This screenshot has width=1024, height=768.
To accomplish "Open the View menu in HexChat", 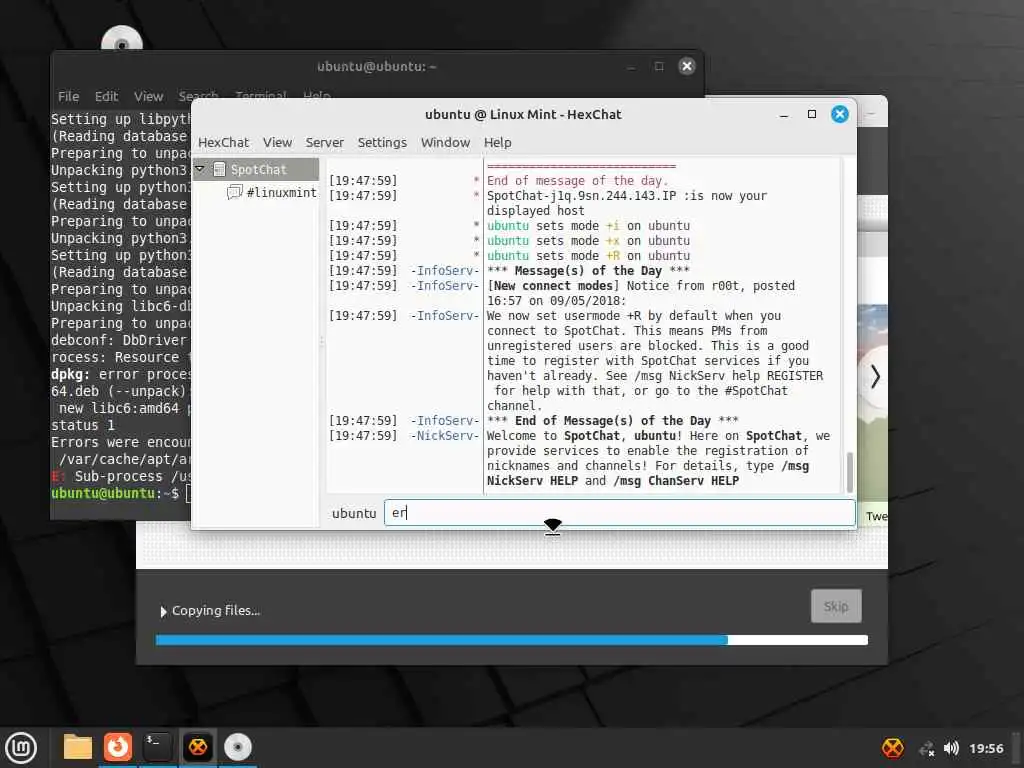I will 278,142.
